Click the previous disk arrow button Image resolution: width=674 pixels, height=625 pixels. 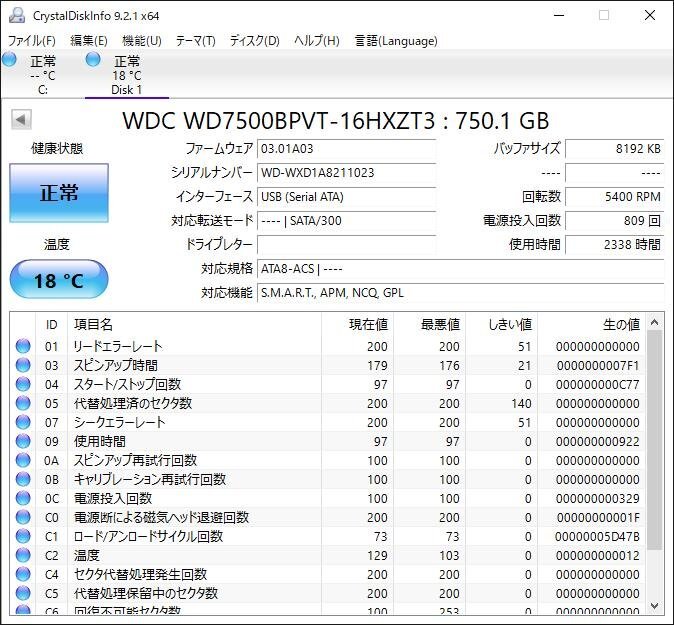[x=21, y=119]
